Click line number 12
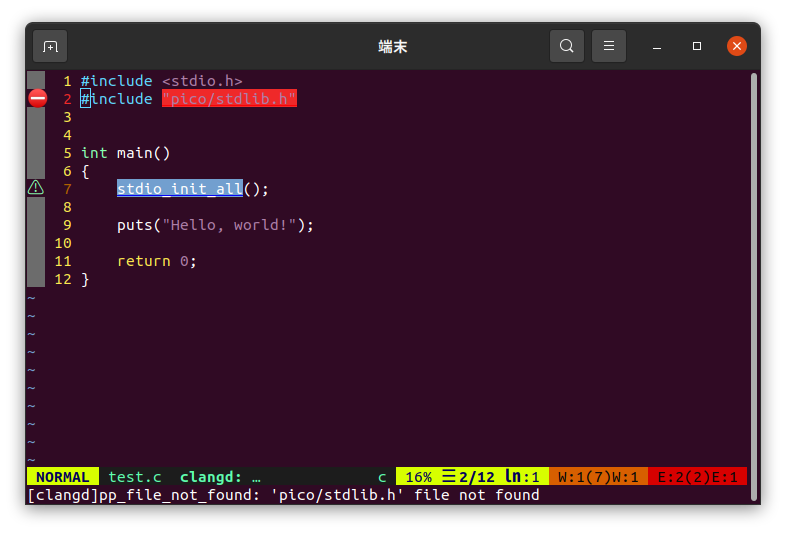The image size is (786, 533). click(x=63, y=279)
